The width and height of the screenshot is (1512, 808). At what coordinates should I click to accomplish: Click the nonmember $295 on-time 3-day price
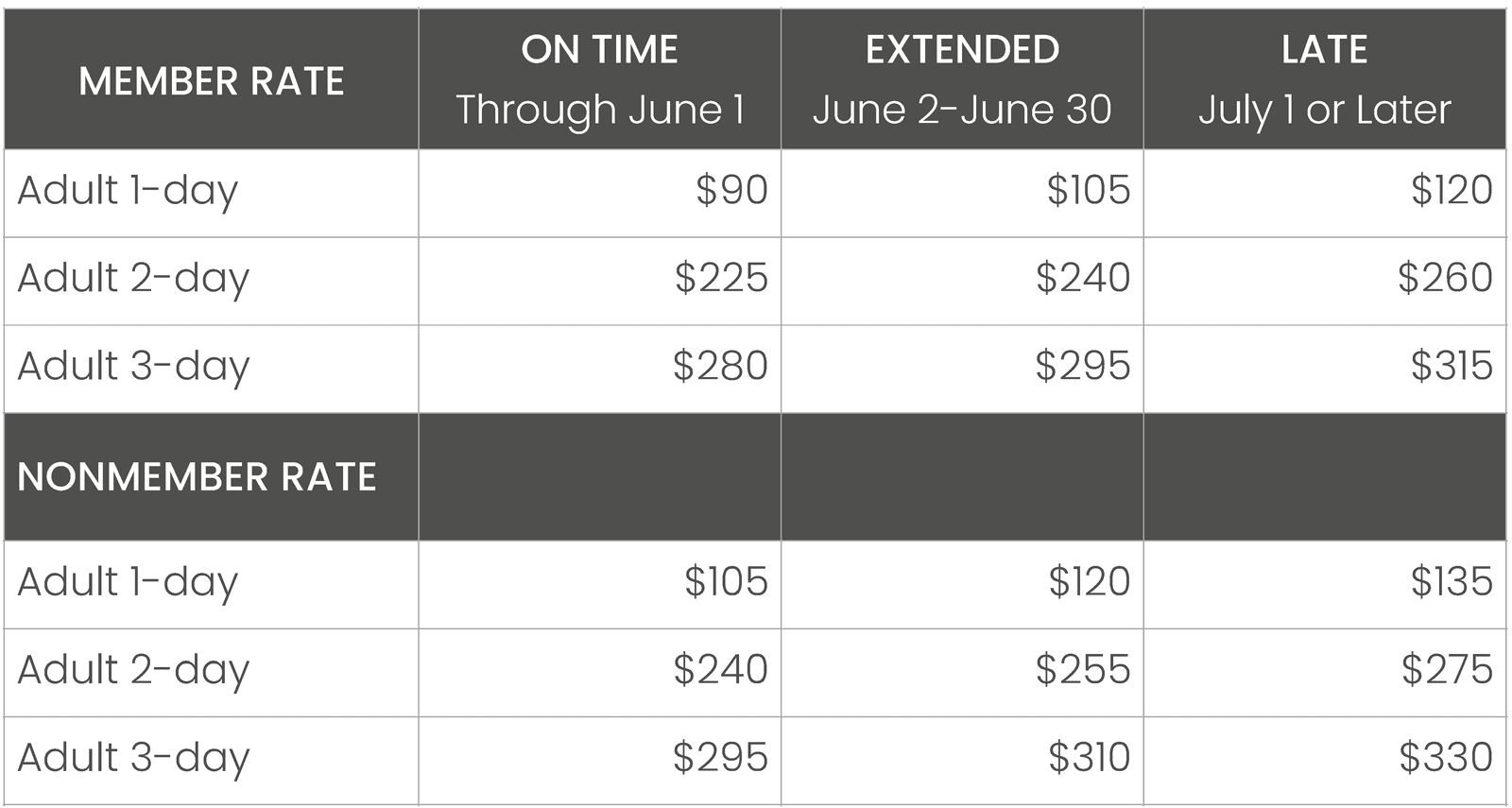click(x=720, y=757)
